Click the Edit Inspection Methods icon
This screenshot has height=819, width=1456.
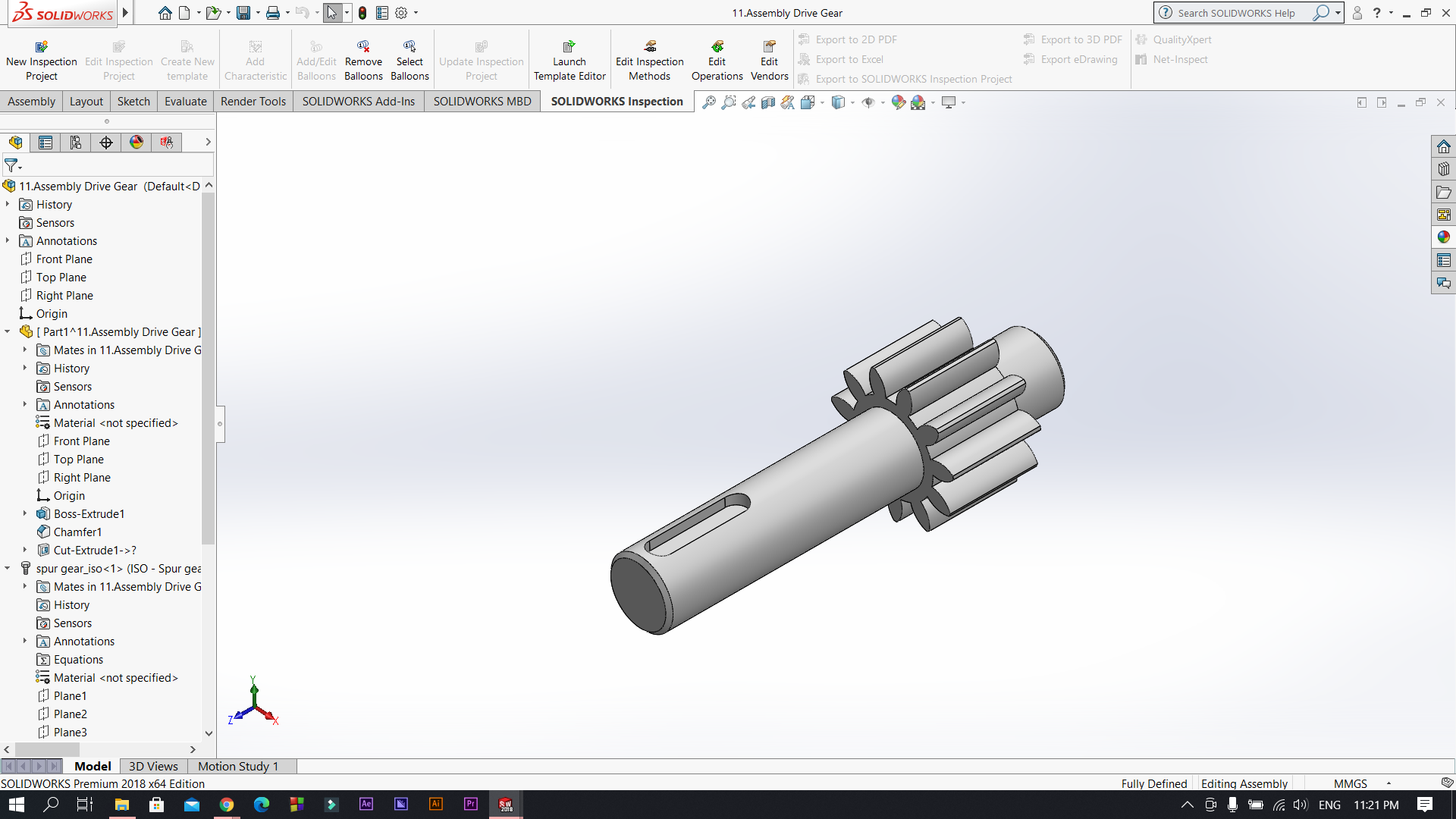click(x=650, y=46)
